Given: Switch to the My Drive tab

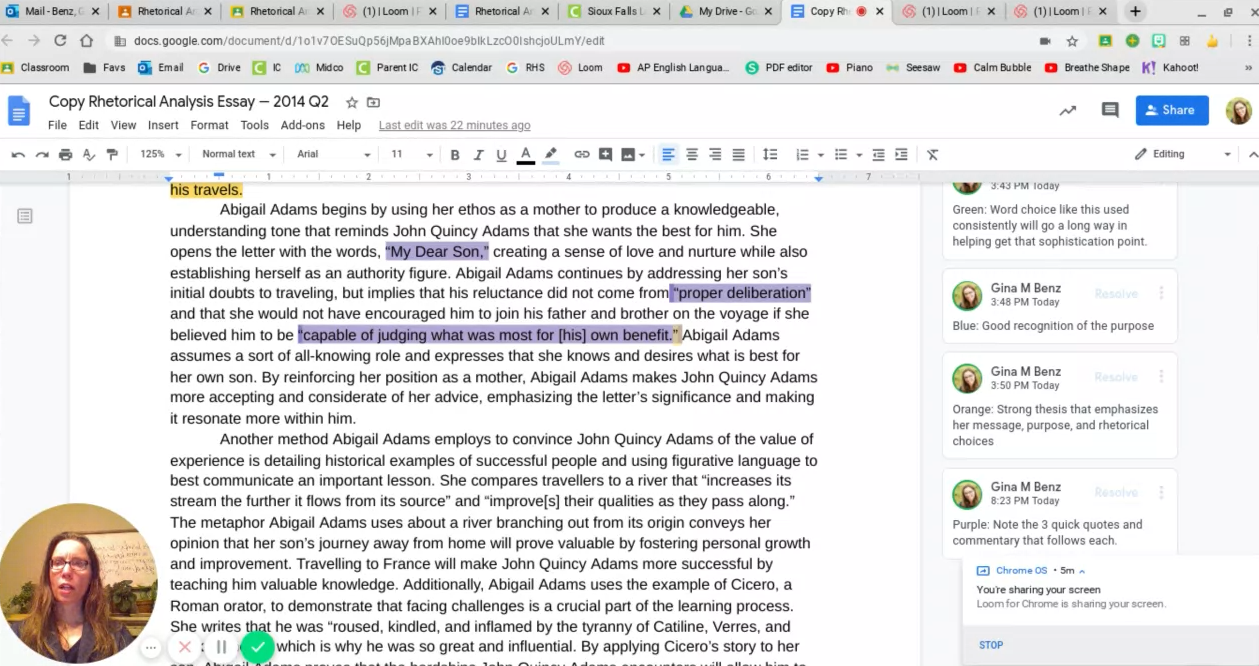Looking at the screenshot, I should [x=725, y=12].
